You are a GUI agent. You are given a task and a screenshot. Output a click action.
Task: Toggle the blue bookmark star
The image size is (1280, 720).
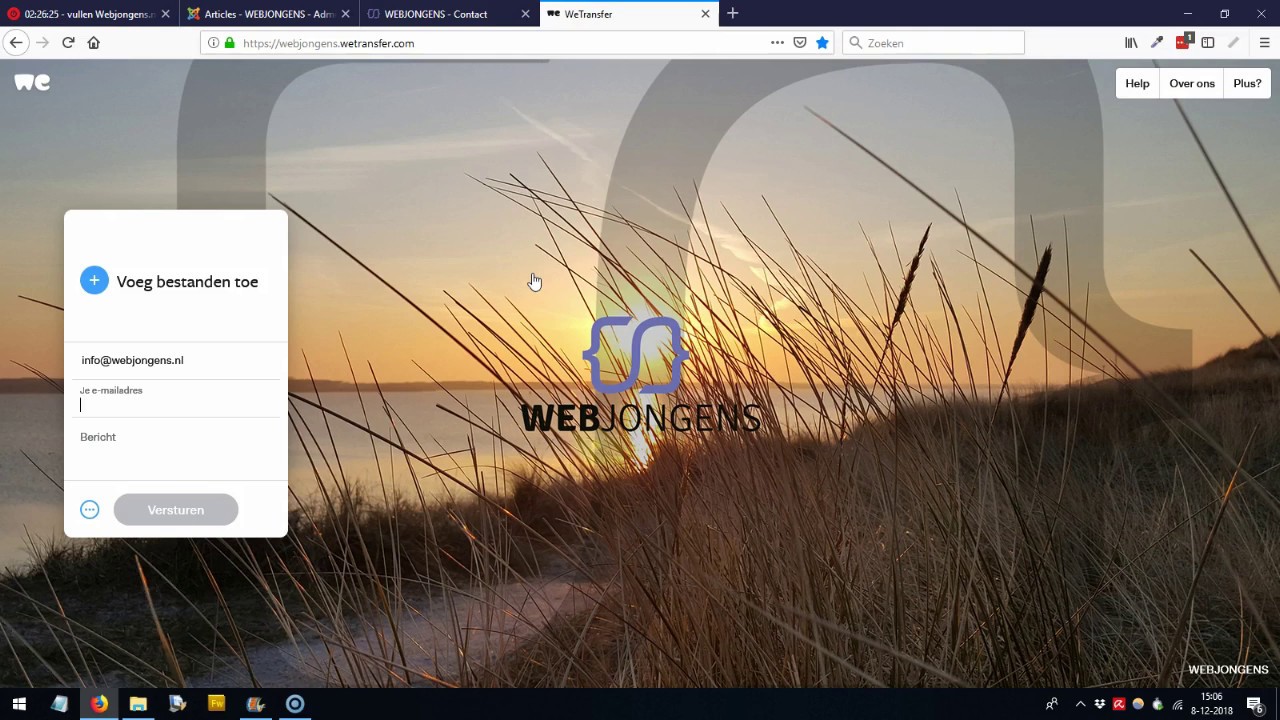click(x=822, y=43)
